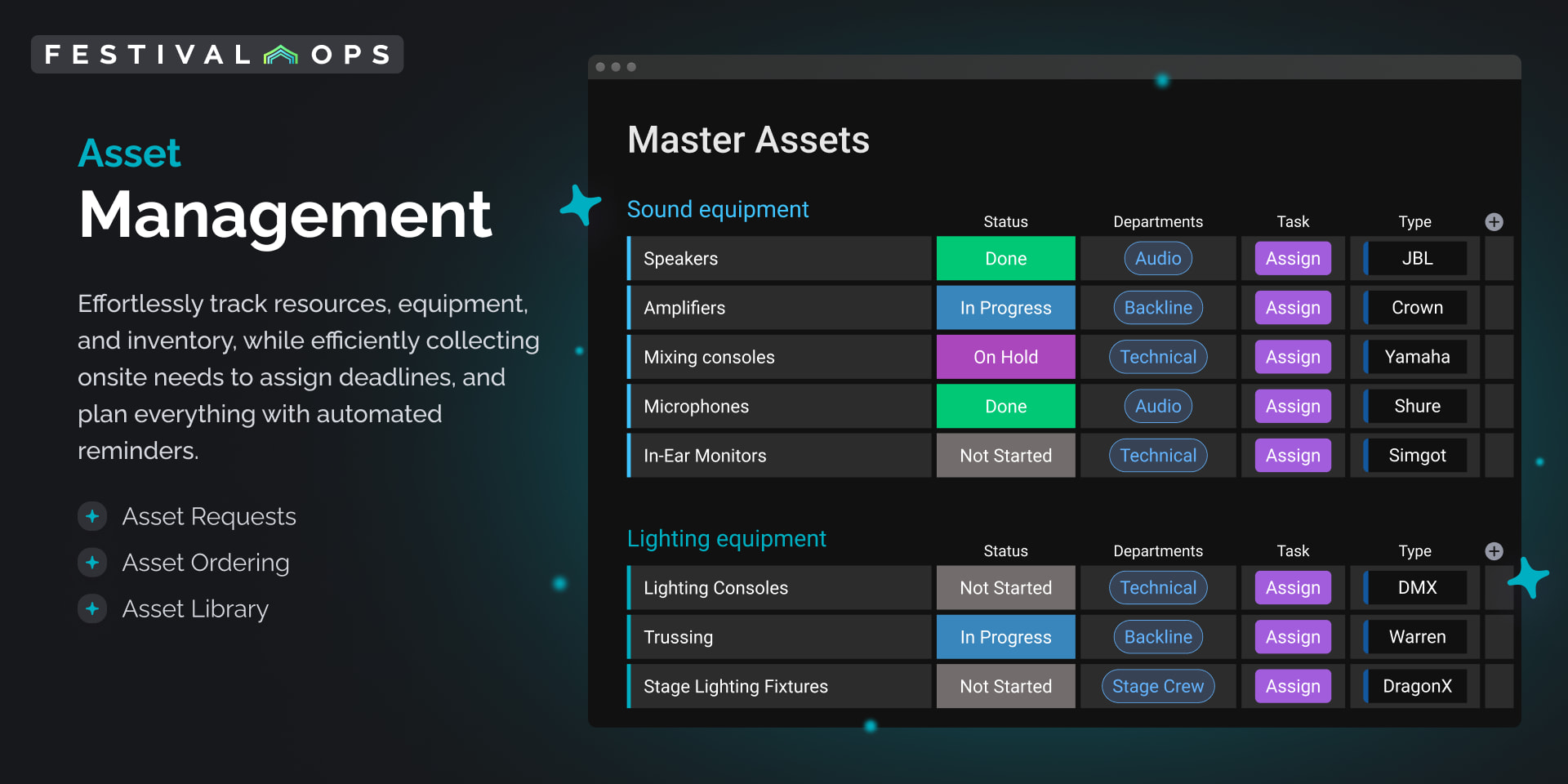Assign task for Stage Lighting Fixtures

1293,686
